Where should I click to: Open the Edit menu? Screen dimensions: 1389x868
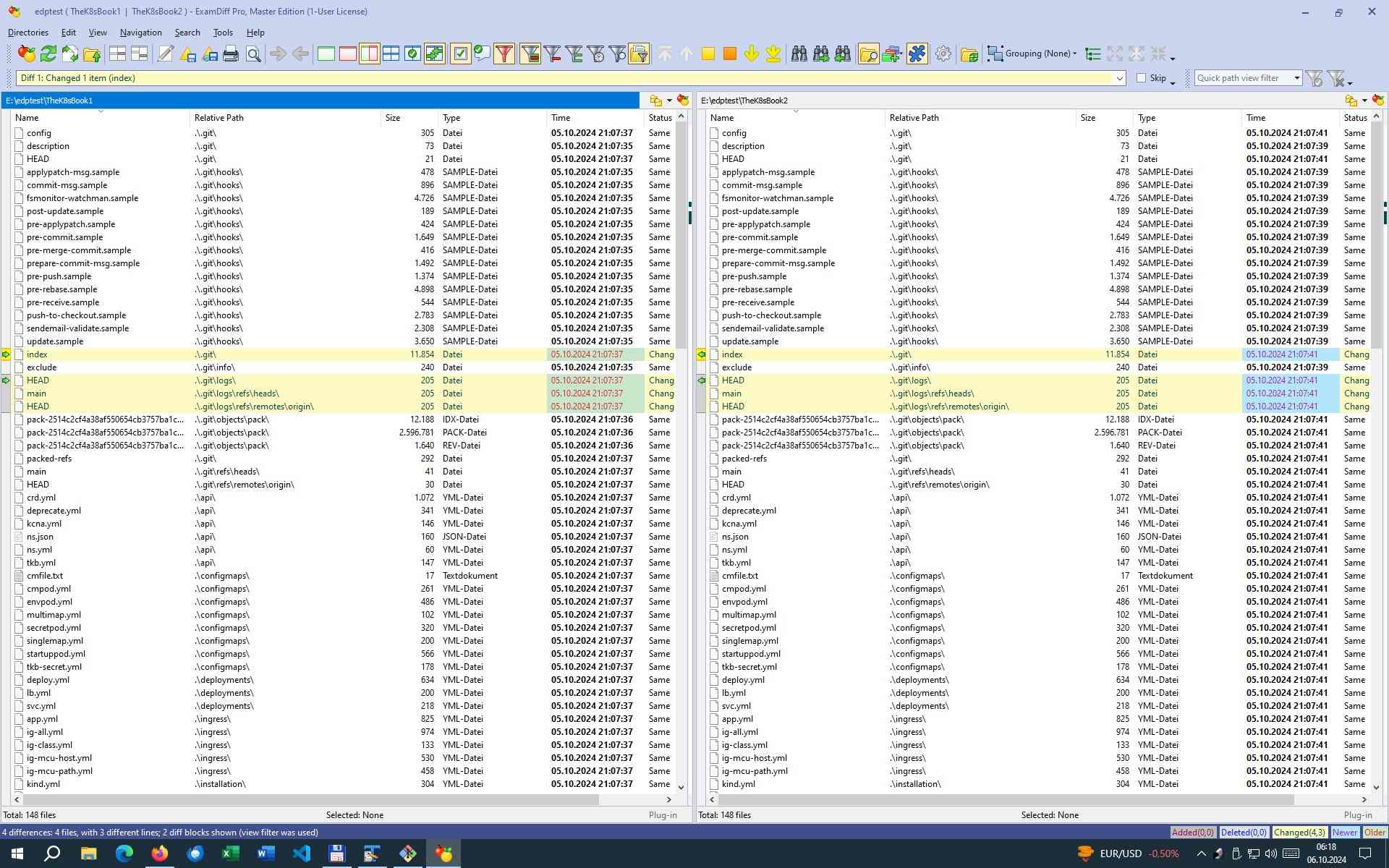[69, 33]
